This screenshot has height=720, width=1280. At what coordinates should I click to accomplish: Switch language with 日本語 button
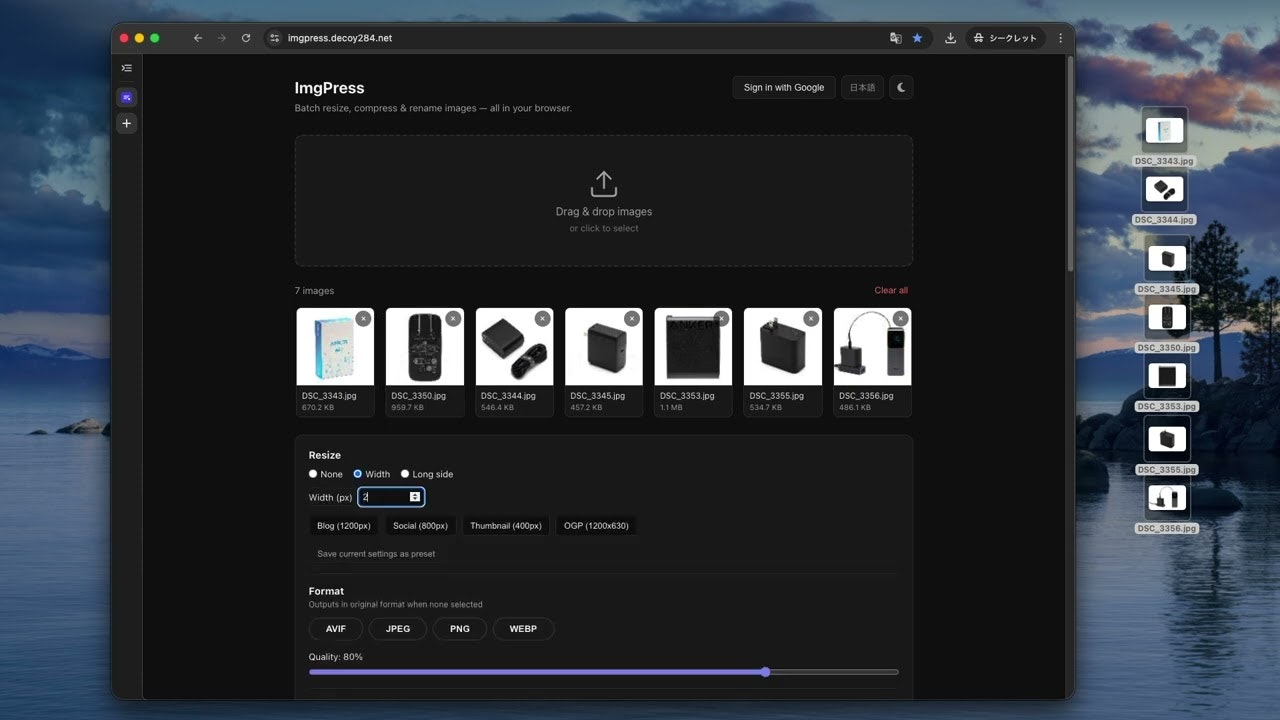(x=862, y=88)
